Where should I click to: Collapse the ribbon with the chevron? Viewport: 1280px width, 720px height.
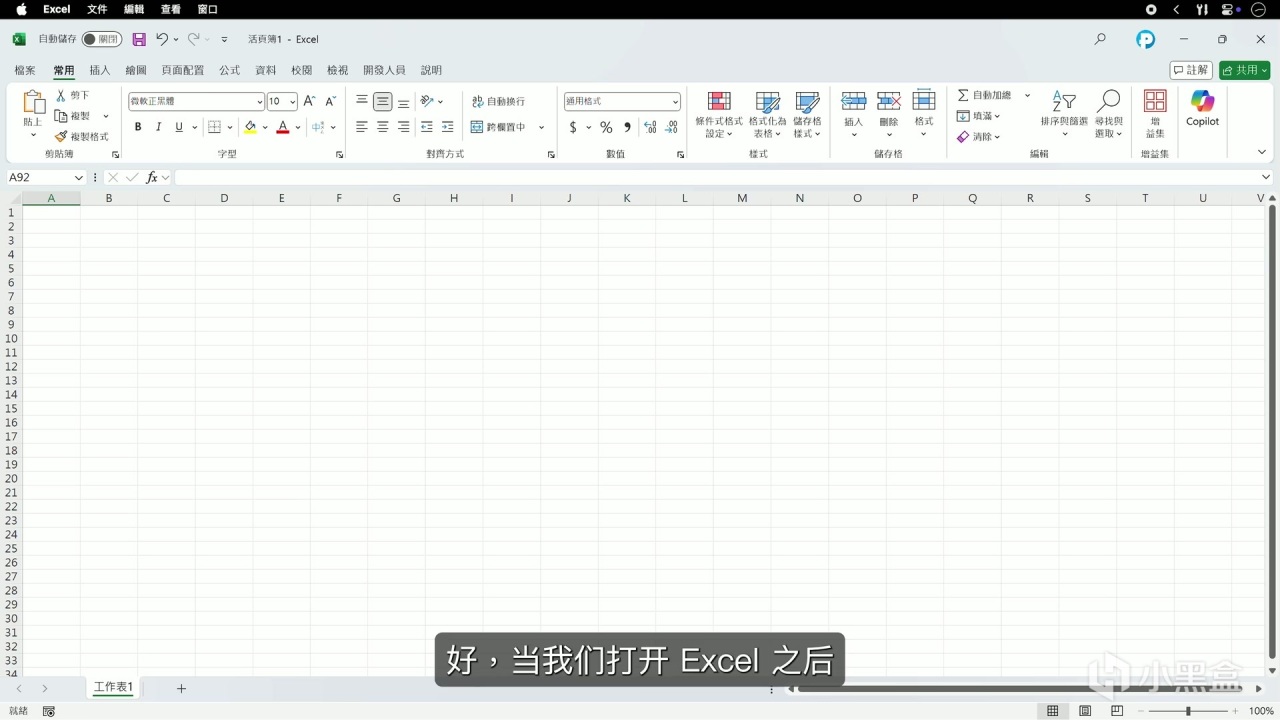pos(1262,152)
